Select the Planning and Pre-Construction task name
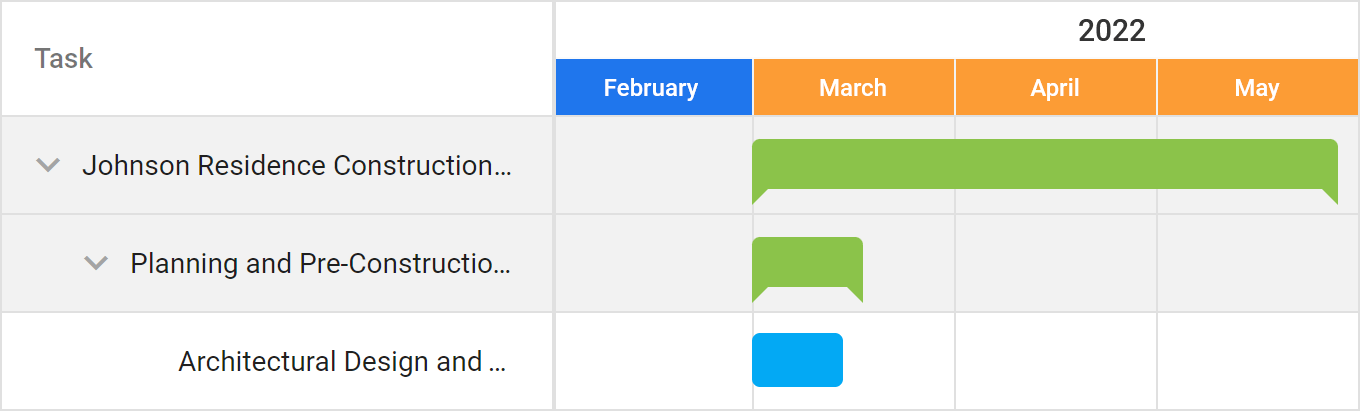This screenshot has width=1360, height=412. tap(320, 263)
